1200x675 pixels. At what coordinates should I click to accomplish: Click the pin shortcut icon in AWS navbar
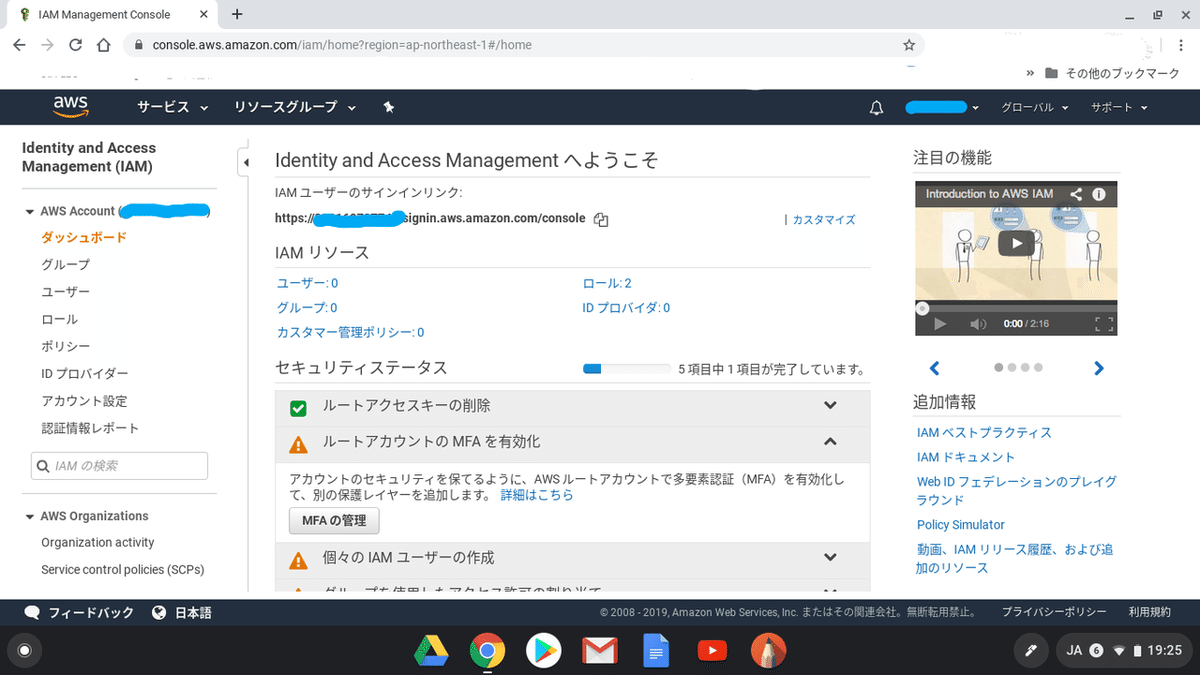(389, 107)
